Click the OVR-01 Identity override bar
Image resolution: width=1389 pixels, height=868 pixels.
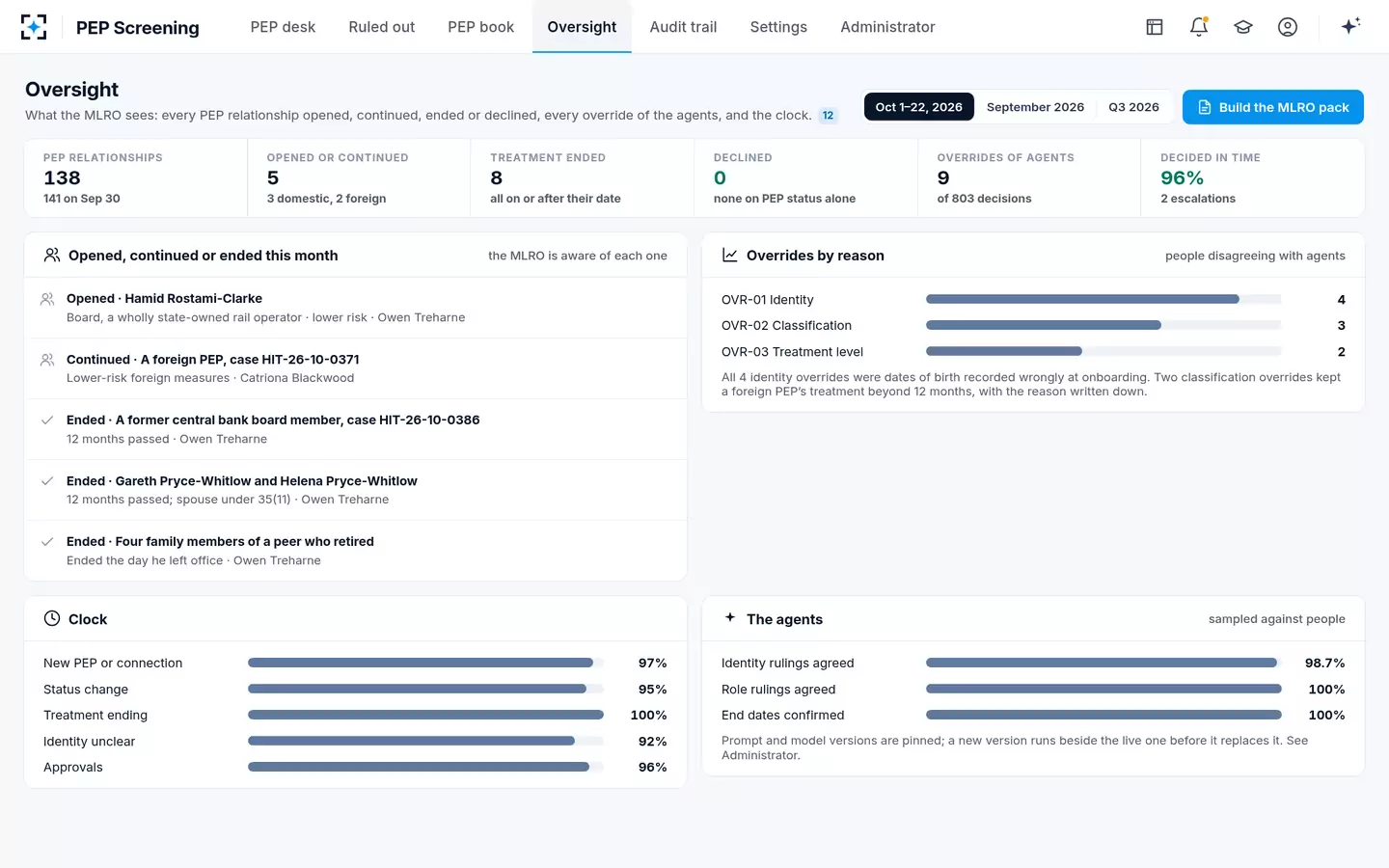pyautogui.click(x=1103, y=299)
